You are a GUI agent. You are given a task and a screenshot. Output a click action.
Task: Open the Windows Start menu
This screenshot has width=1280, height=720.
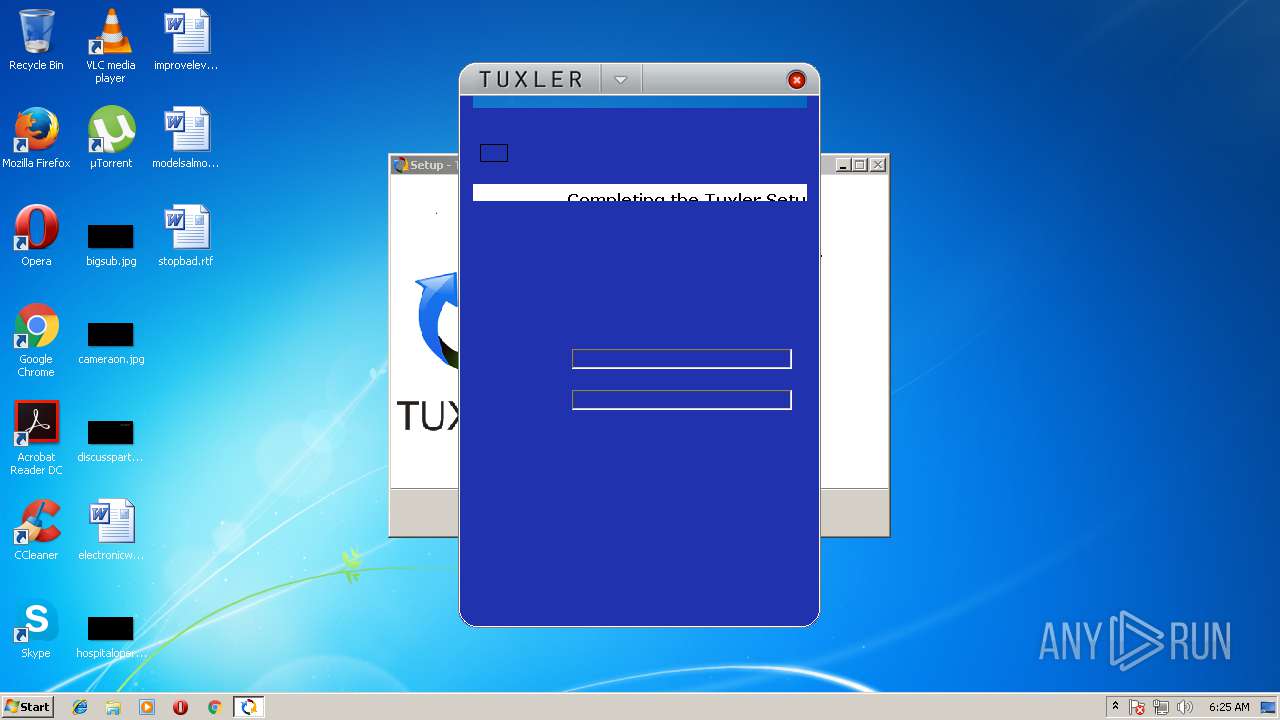coord(27,707)
